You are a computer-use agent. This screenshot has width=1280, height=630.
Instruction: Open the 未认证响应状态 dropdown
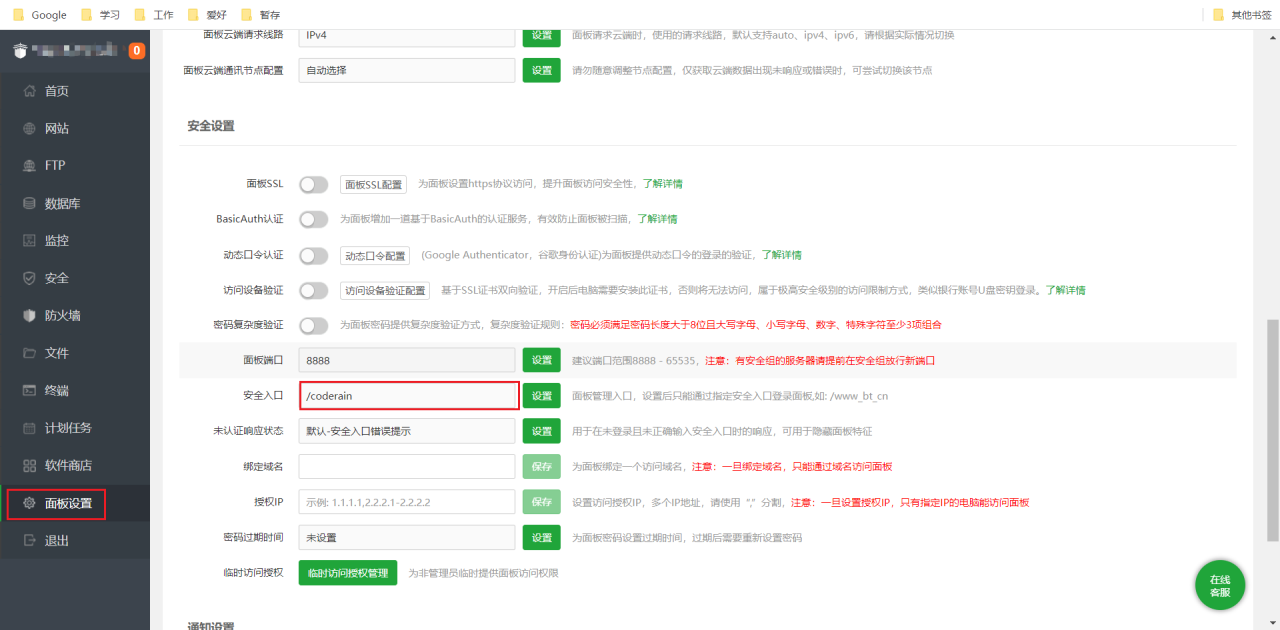(x=406, y=430)
